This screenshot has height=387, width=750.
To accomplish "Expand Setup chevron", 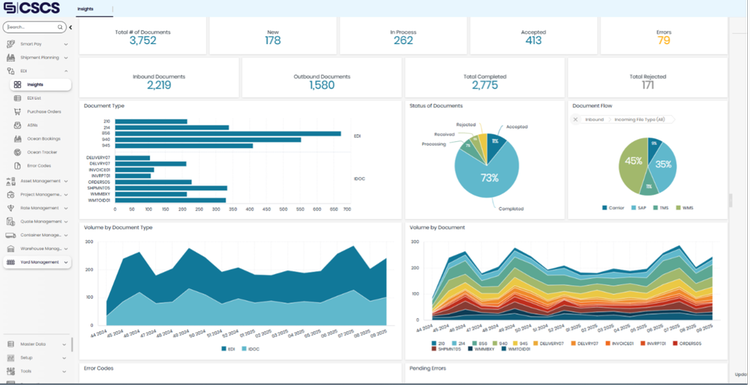I will (x=64, y=358).
